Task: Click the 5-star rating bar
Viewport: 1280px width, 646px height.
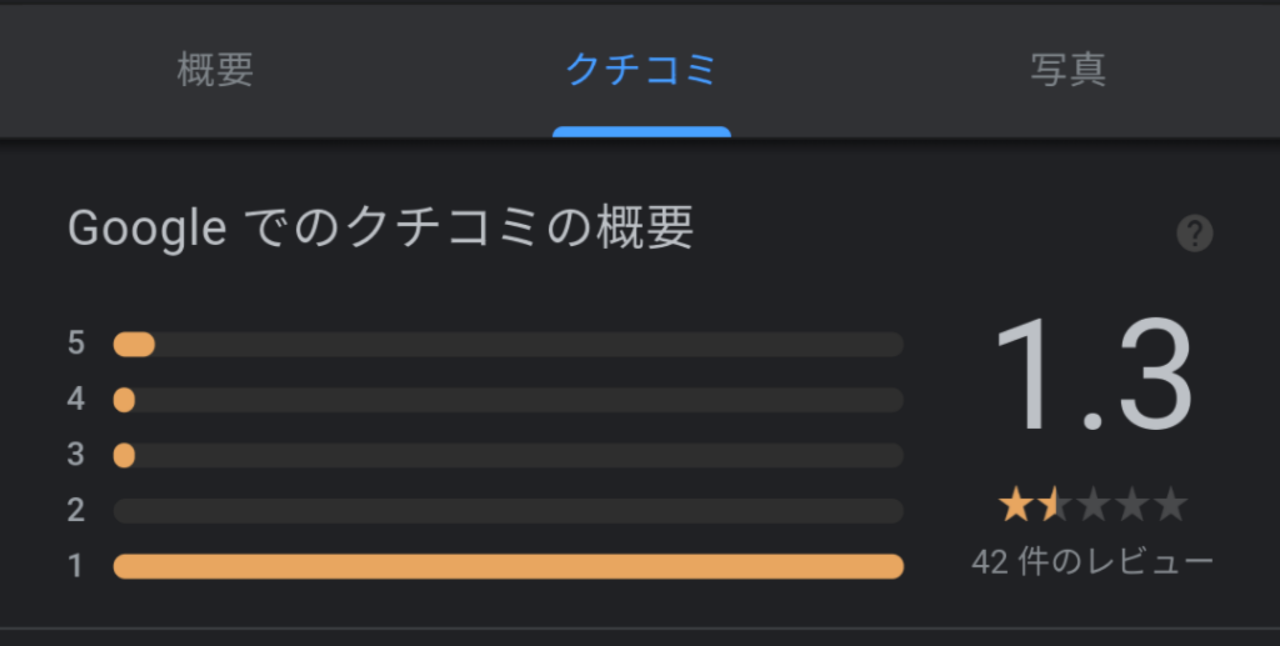Action: [x=508, y=345]
